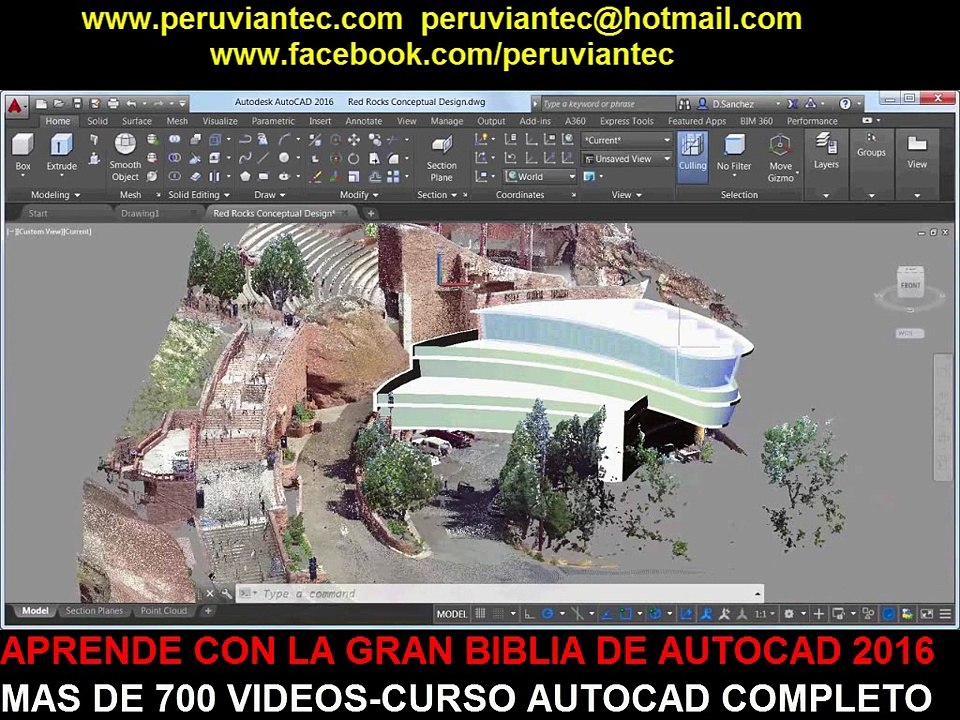Image resolution: width=960 pixels, height=720 pixels.
Task: Switch to the Visualize ribbon tab
Action: (x=220, y=121)
